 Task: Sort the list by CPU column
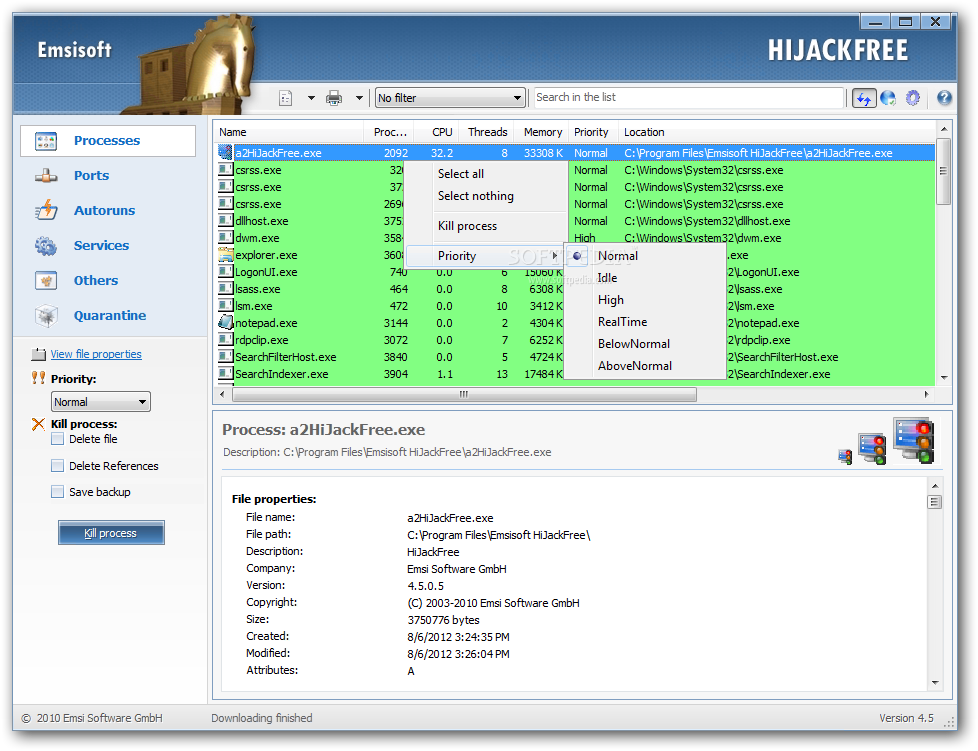point(437,132)
